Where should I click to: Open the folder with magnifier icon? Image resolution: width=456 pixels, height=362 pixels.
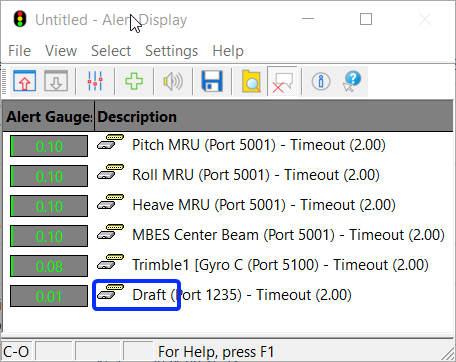pyautogui.click(x=251, y=81)
